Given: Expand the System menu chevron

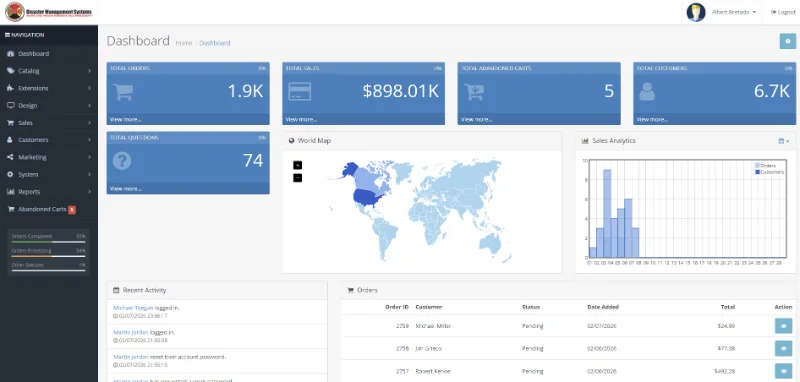Looking at the screenshot, I should (x=89, y=174).
